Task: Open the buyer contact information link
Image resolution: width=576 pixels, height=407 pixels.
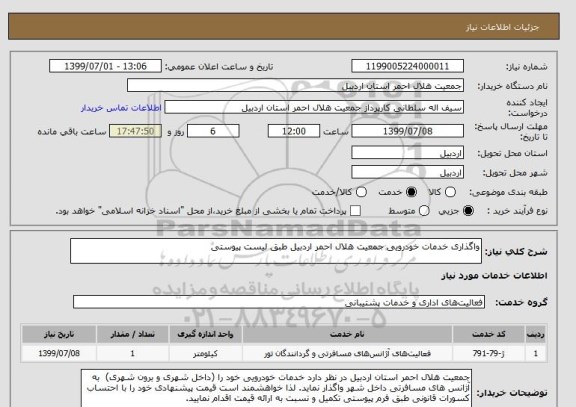Action: click(121, 108)
